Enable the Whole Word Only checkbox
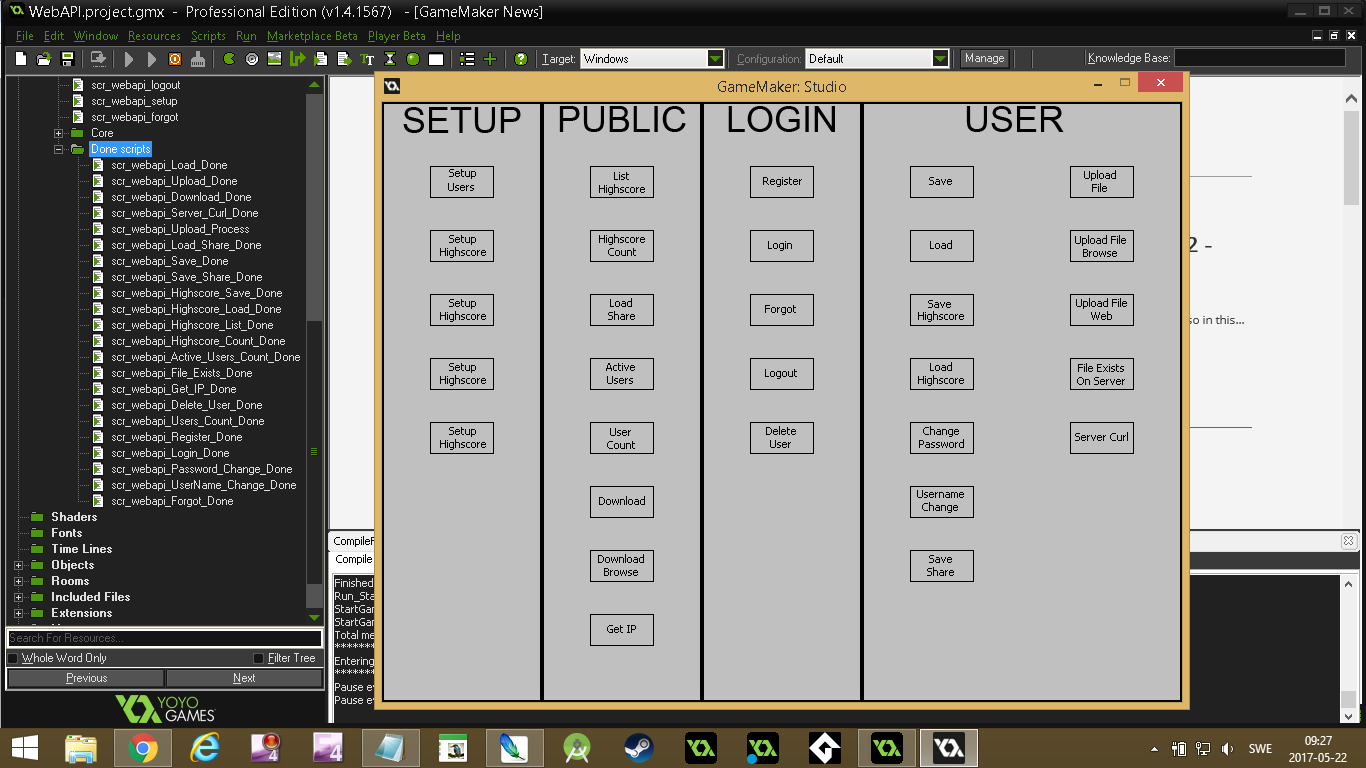Viewport: 1366px width, 768px height. [x=13, y=658]
